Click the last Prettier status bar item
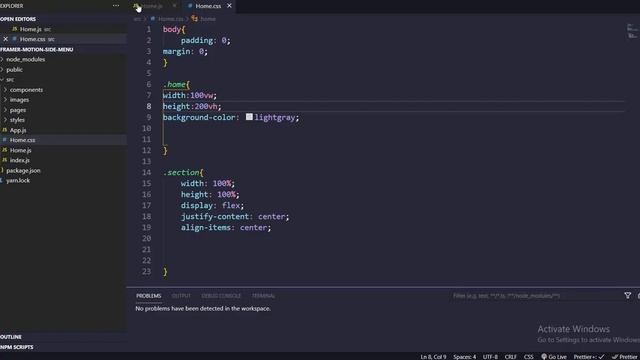The width and height of the screenshot is (640, 360). tap(625, 357)
